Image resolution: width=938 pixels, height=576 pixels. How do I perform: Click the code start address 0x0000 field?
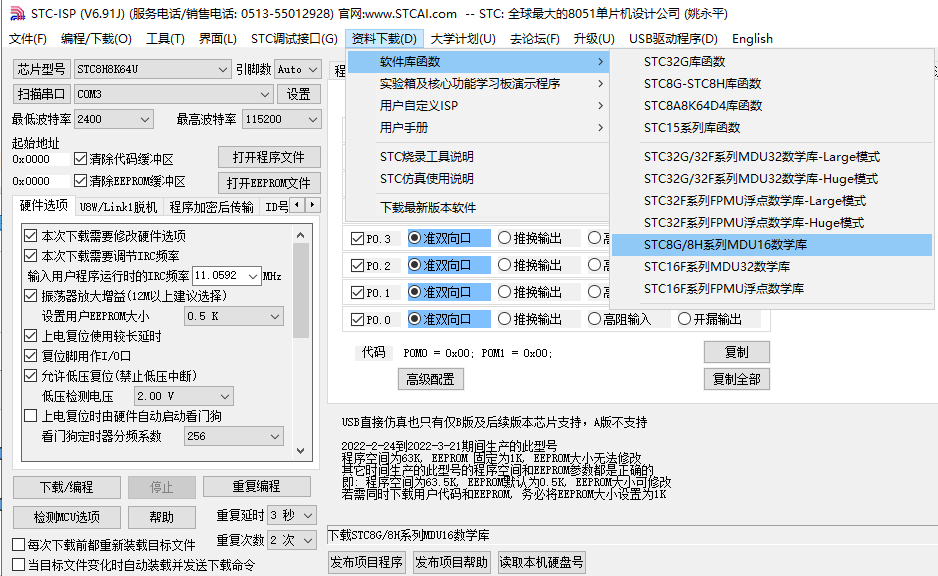pos(39,159)
